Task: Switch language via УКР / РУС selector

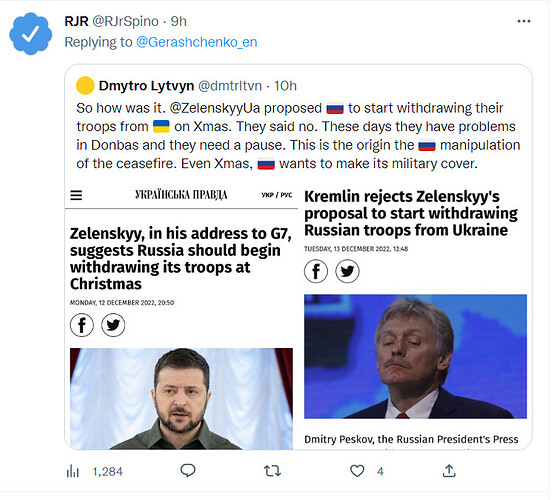Action: [277, 195]
